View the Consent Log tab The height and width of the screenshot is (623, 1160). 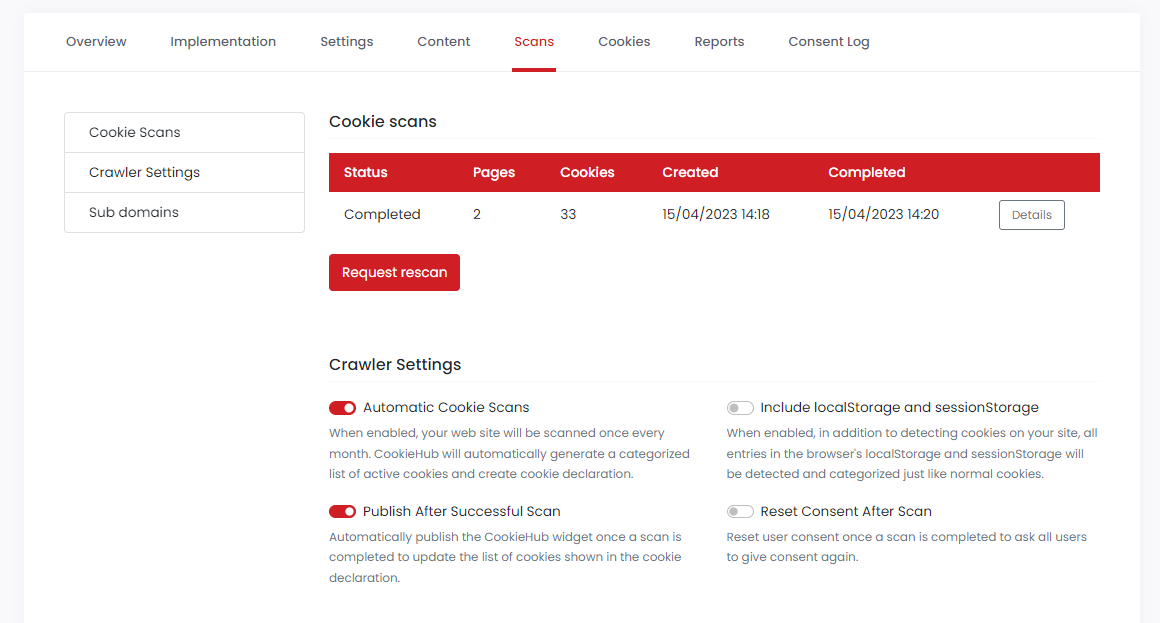[x=829, y=41]
